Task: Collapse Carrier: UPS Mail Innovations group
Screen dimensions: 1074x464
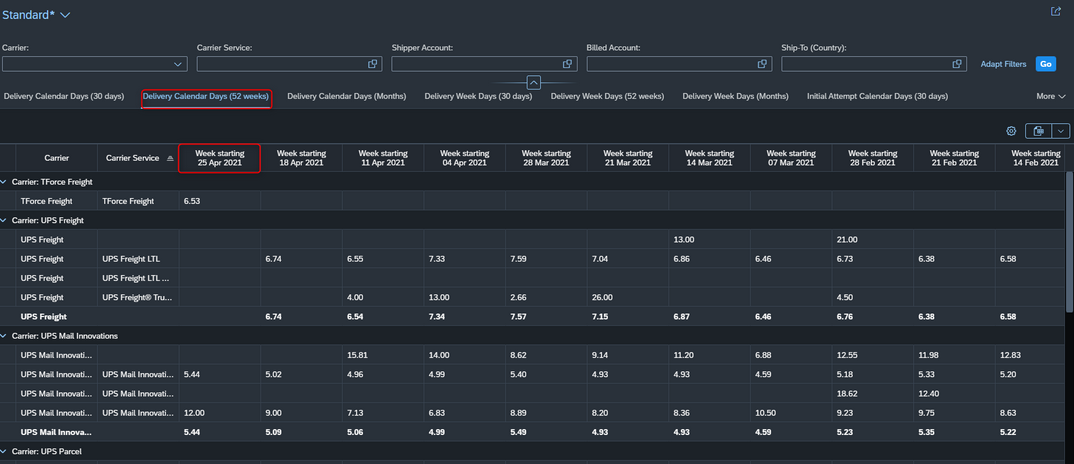Action: point(5,336)
